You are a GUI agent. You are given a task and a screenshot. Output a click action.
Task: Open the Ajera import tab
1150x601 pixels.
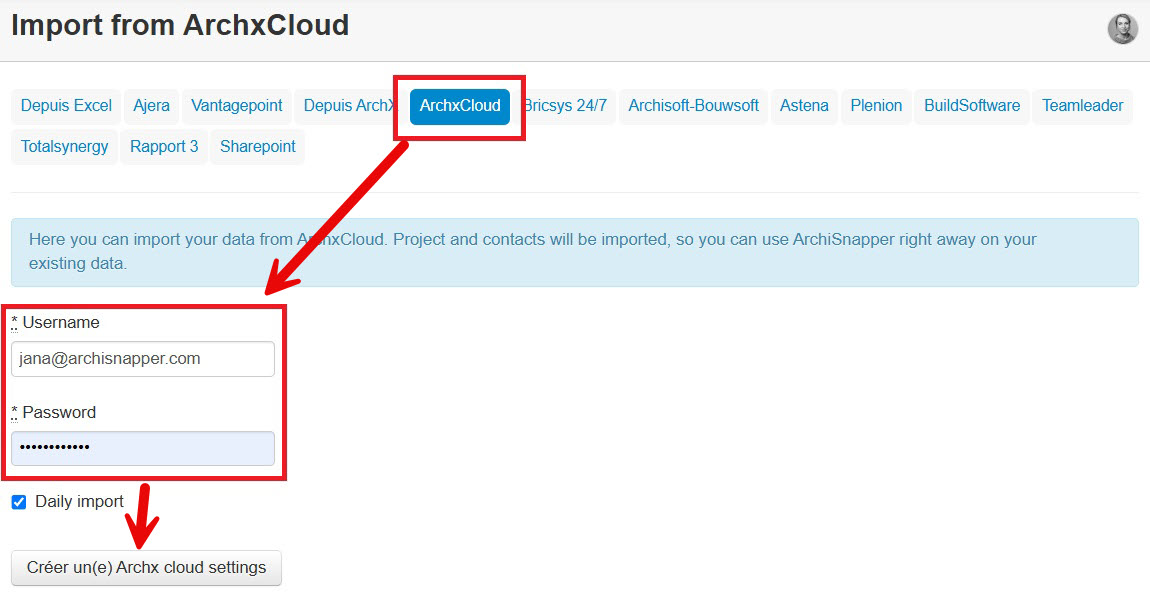pos(151,106)
